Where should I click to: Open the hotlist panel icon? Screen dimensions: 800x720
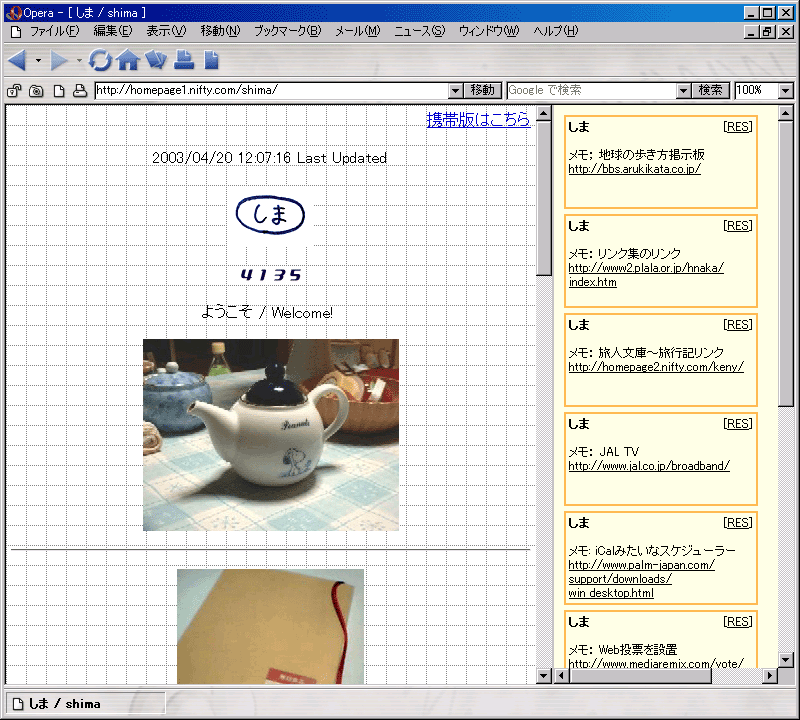[156, 60]
